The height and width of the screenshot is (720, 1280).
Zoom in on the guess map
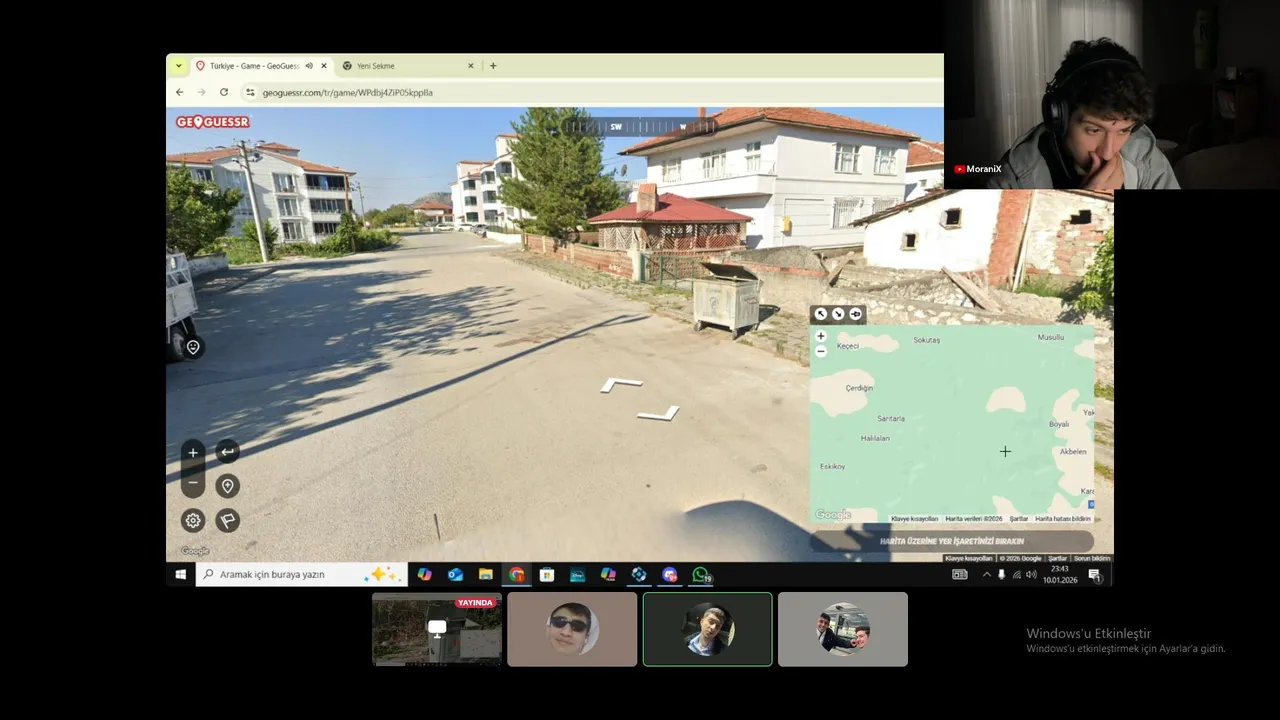[821, 336]
